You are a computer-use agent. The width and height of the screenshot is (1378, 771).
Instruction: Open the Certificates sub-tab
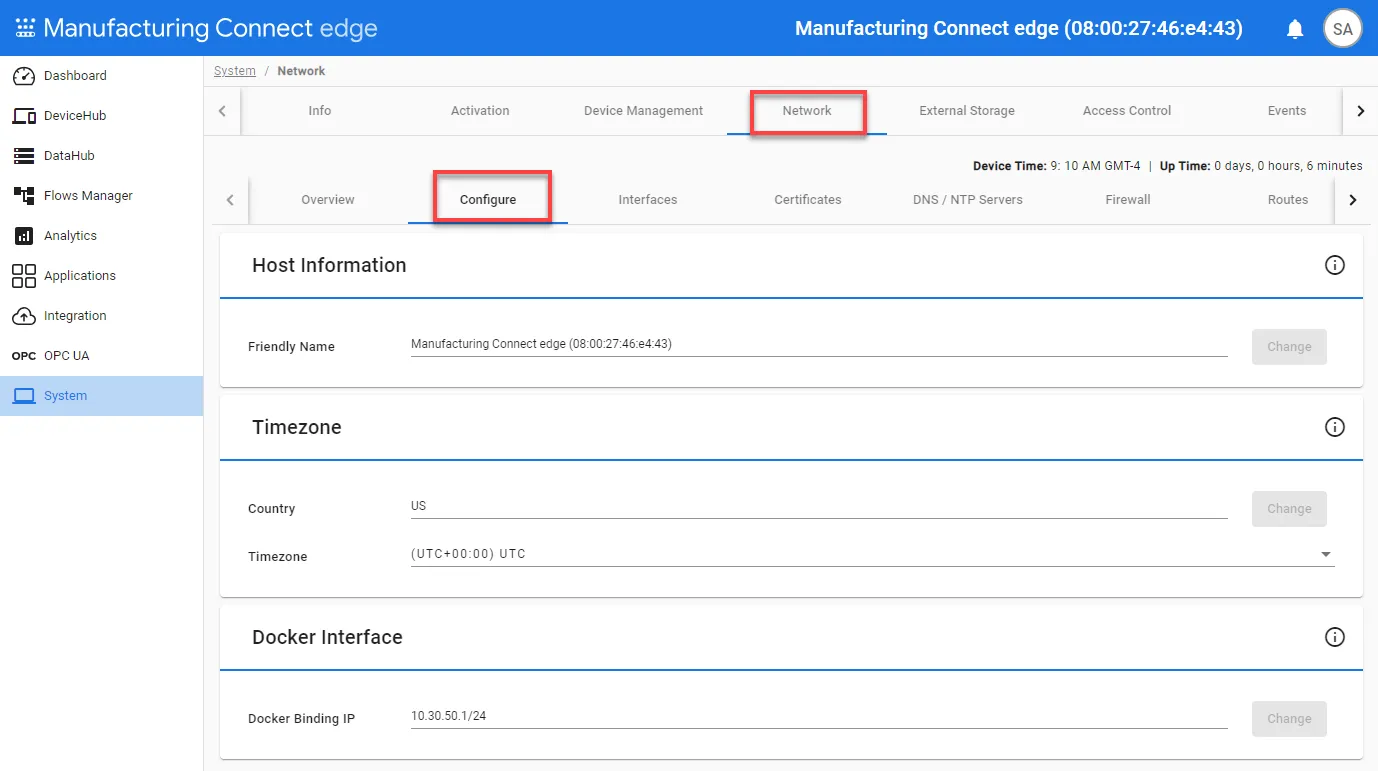pos(808,200)
